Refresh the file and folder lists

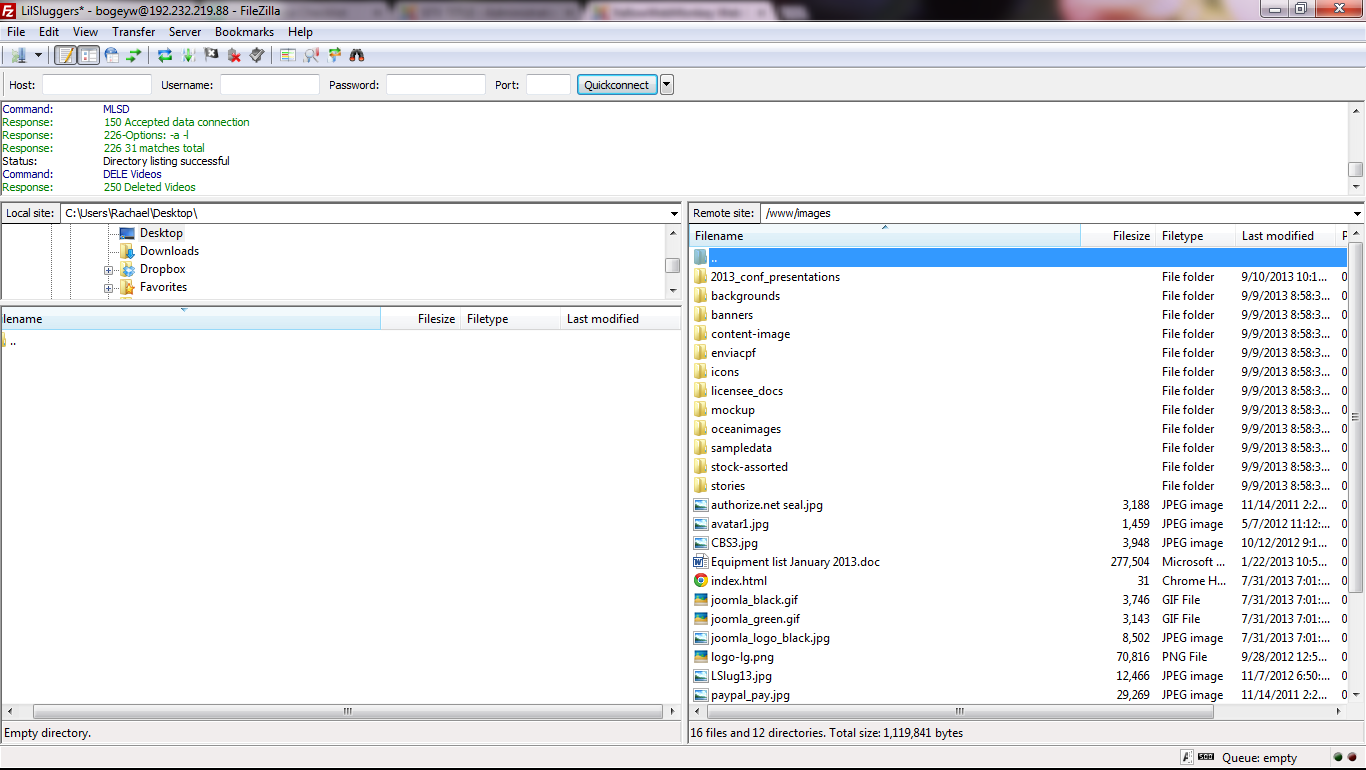(x=165, y=55)
